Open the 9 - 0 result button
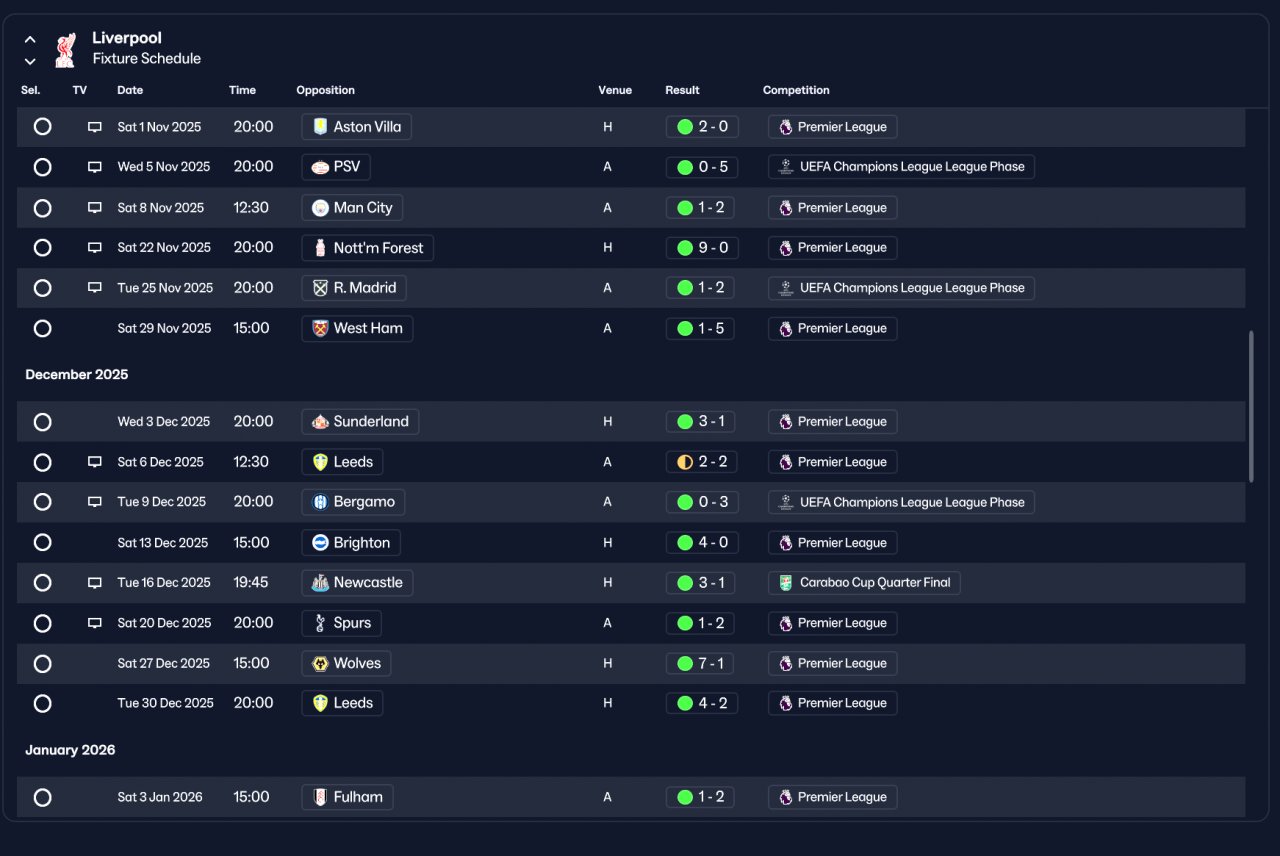The image size is (1280, 856). coord(702,248)
